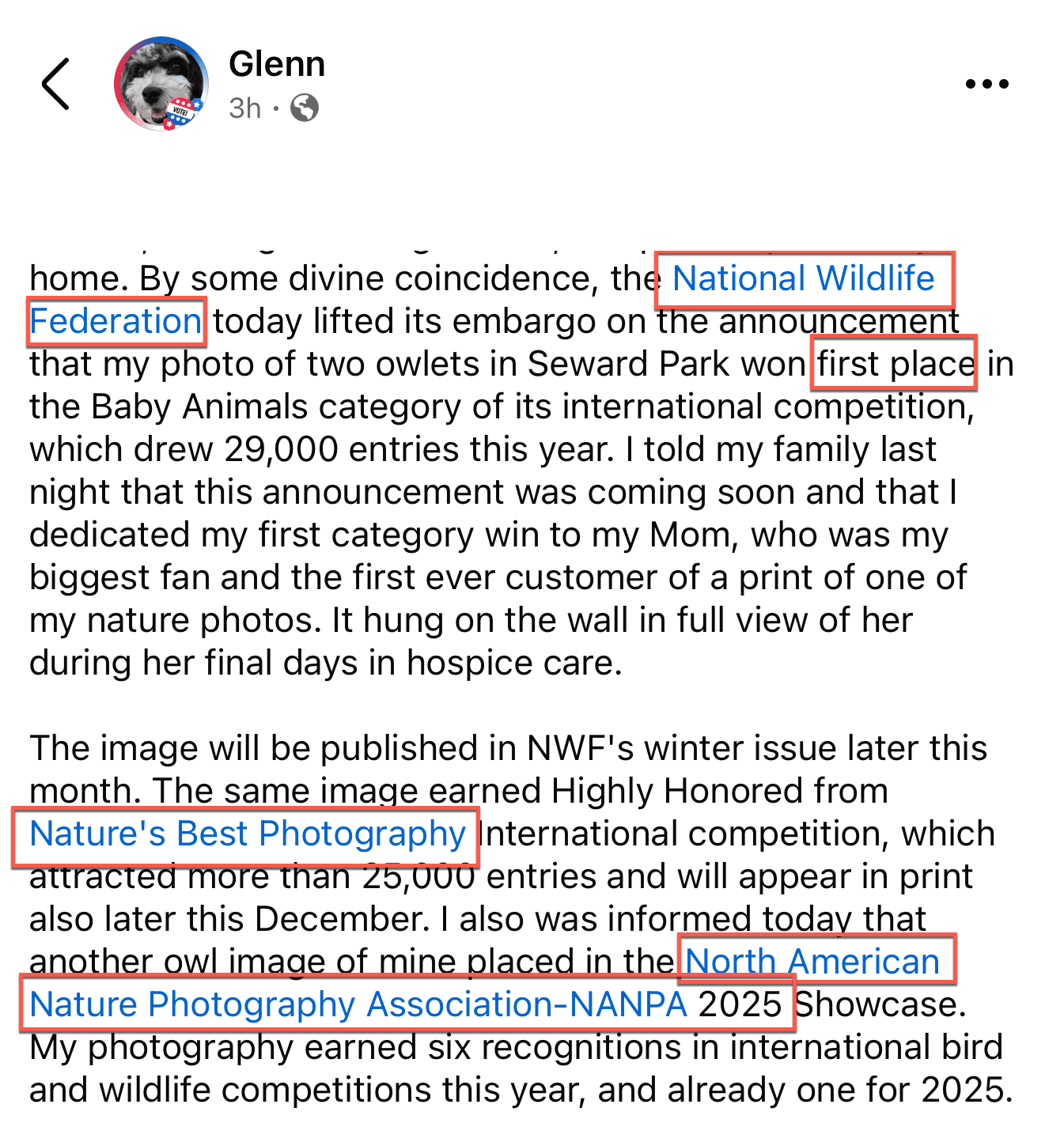Click the globe public privacy icon
The width and height of the screenshot is (1064, 1142).
[305, 108]
